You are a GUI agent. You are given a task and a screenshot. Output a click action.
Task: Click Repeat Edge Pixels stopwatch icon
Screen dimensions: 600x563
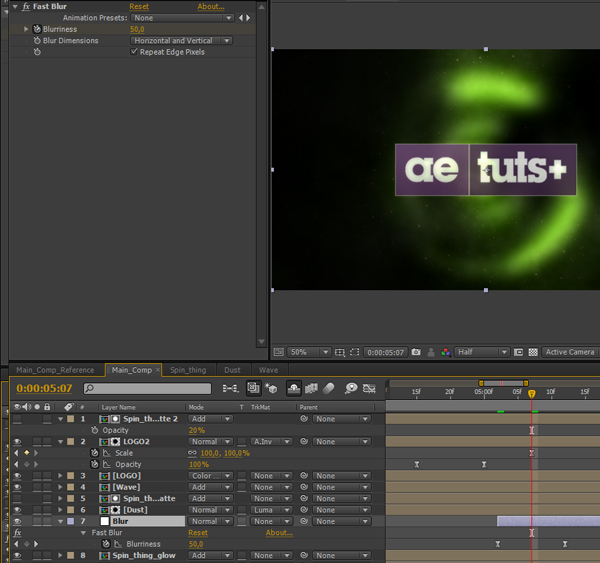(x=37, y=52)
